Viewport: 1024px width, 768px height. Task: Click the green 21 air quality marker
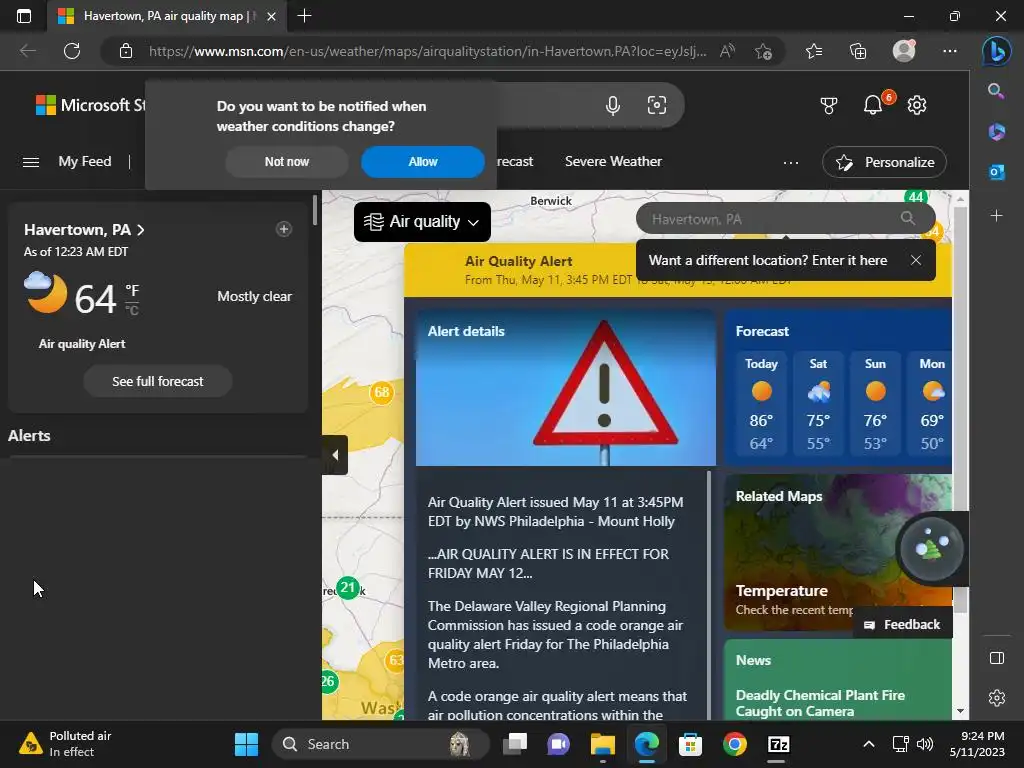pyautogui.click(x=347, y=588)
